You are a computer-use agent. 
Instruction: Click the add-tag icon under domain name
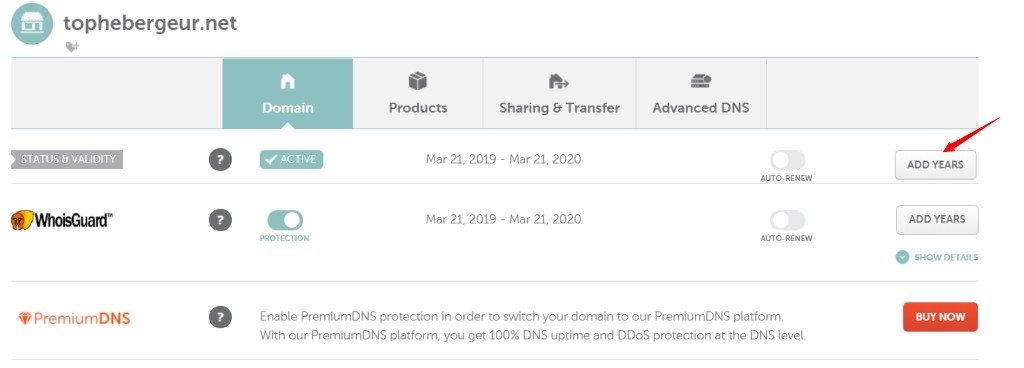tap(72, 47)
